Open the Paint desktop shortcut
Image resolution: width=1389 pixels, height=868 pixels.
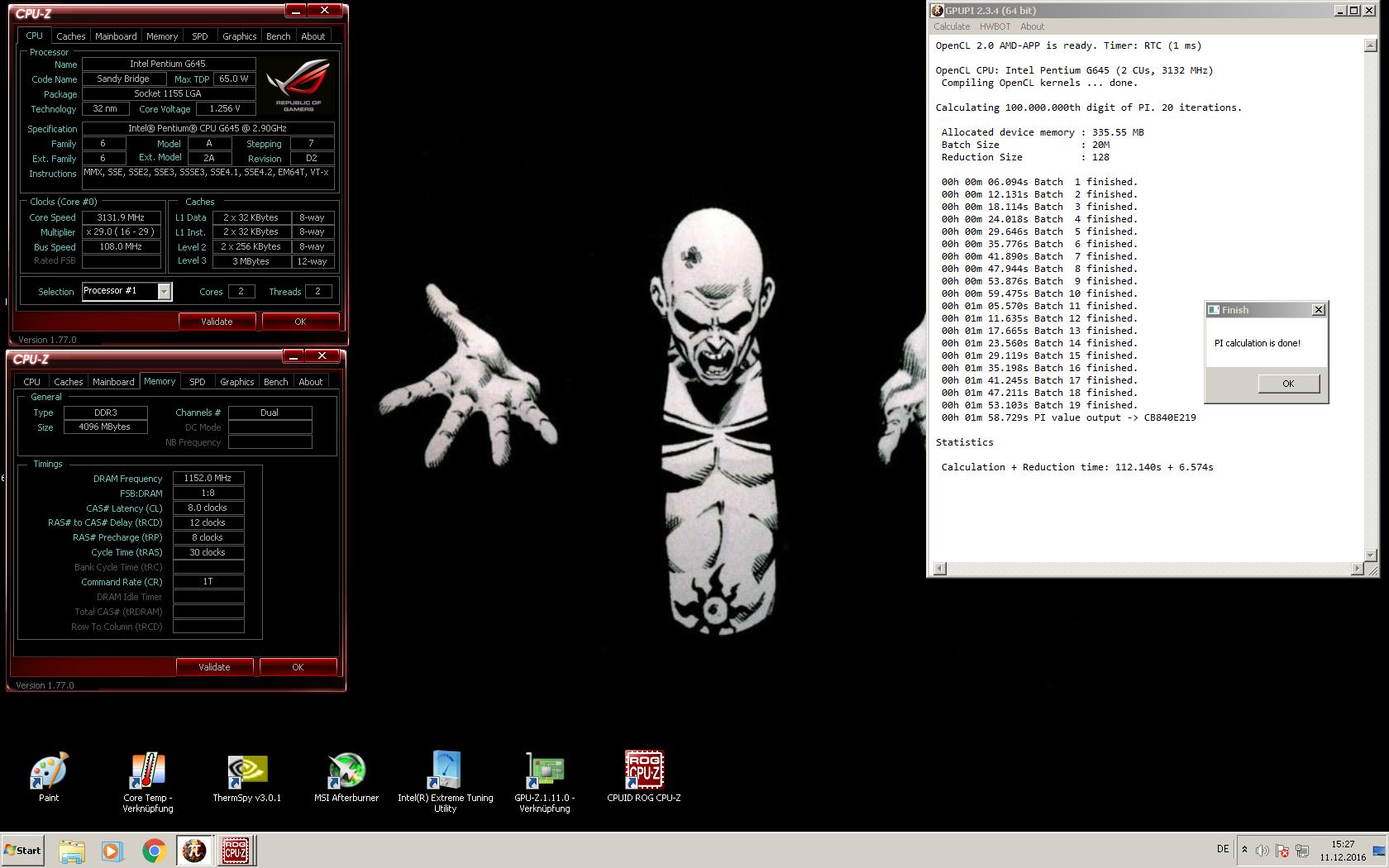pyautogui.click(x=49, y=776)
